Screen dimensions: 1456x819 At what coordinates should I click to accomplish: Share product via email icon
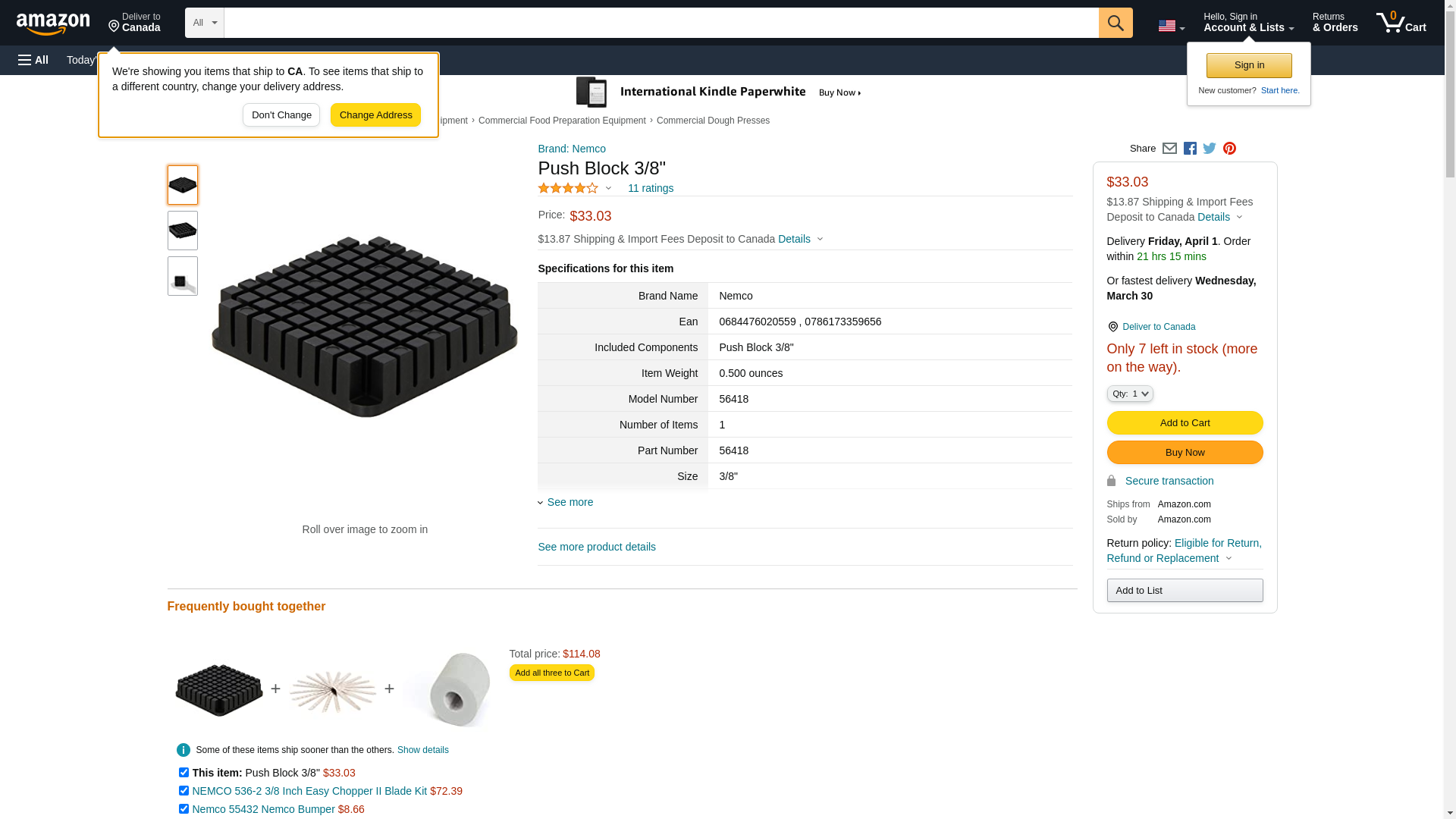click(1169, 149)
